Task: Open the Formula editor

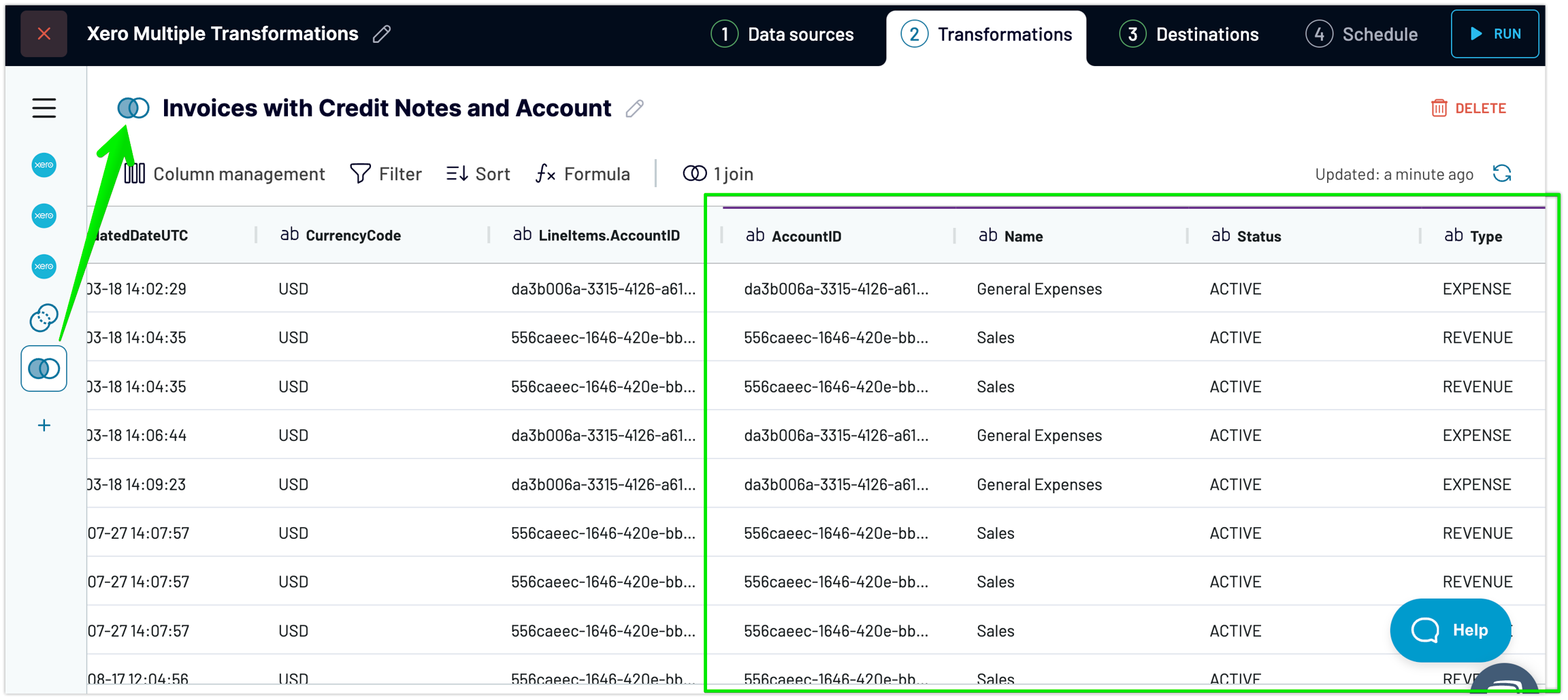Action: coord(583,174)
